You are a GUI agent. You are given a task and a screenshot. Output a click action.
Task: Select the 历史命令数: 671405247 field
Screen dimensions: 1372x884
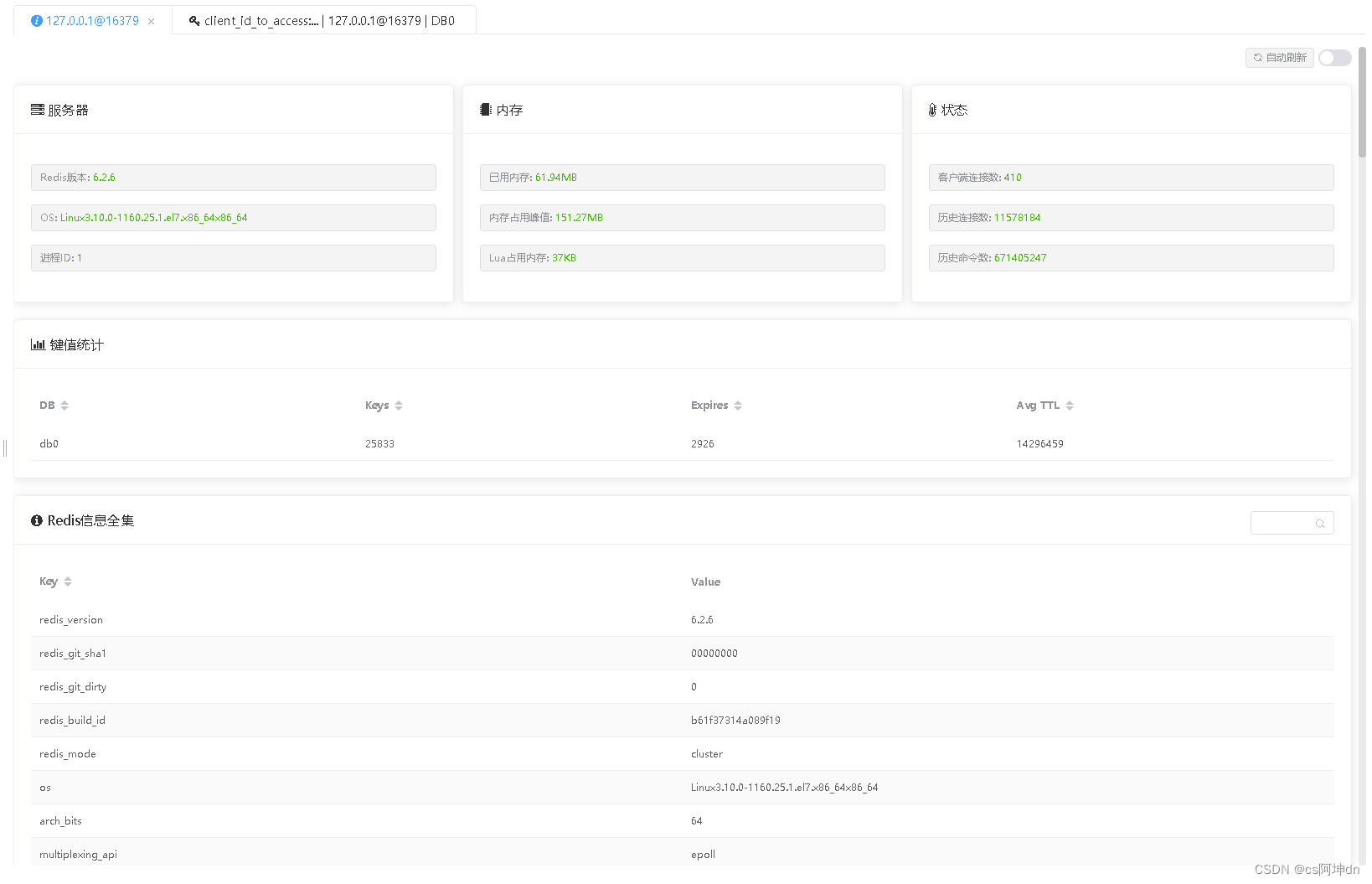coord(1132,258)
